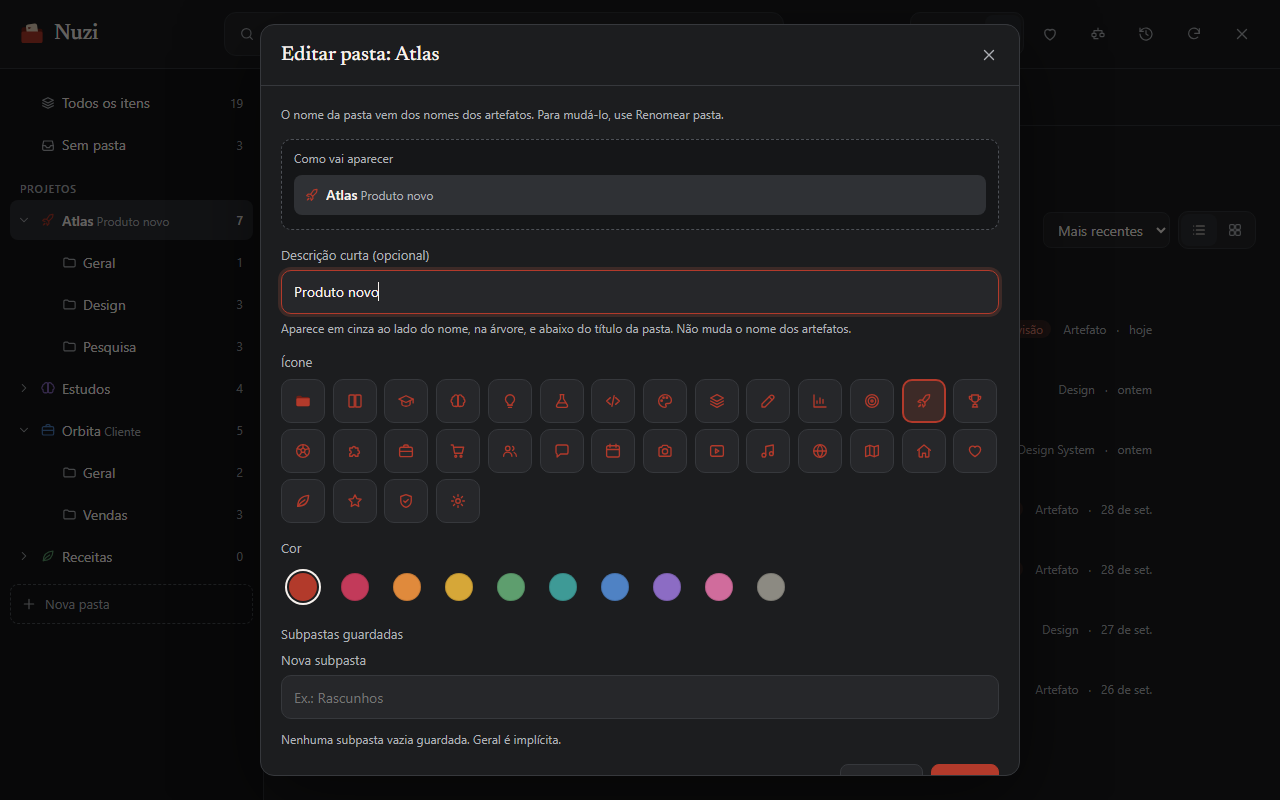The width and height of the screenshot is (1280, 800).
Task: Pick the purple color swatch
Action: [667, 587]
